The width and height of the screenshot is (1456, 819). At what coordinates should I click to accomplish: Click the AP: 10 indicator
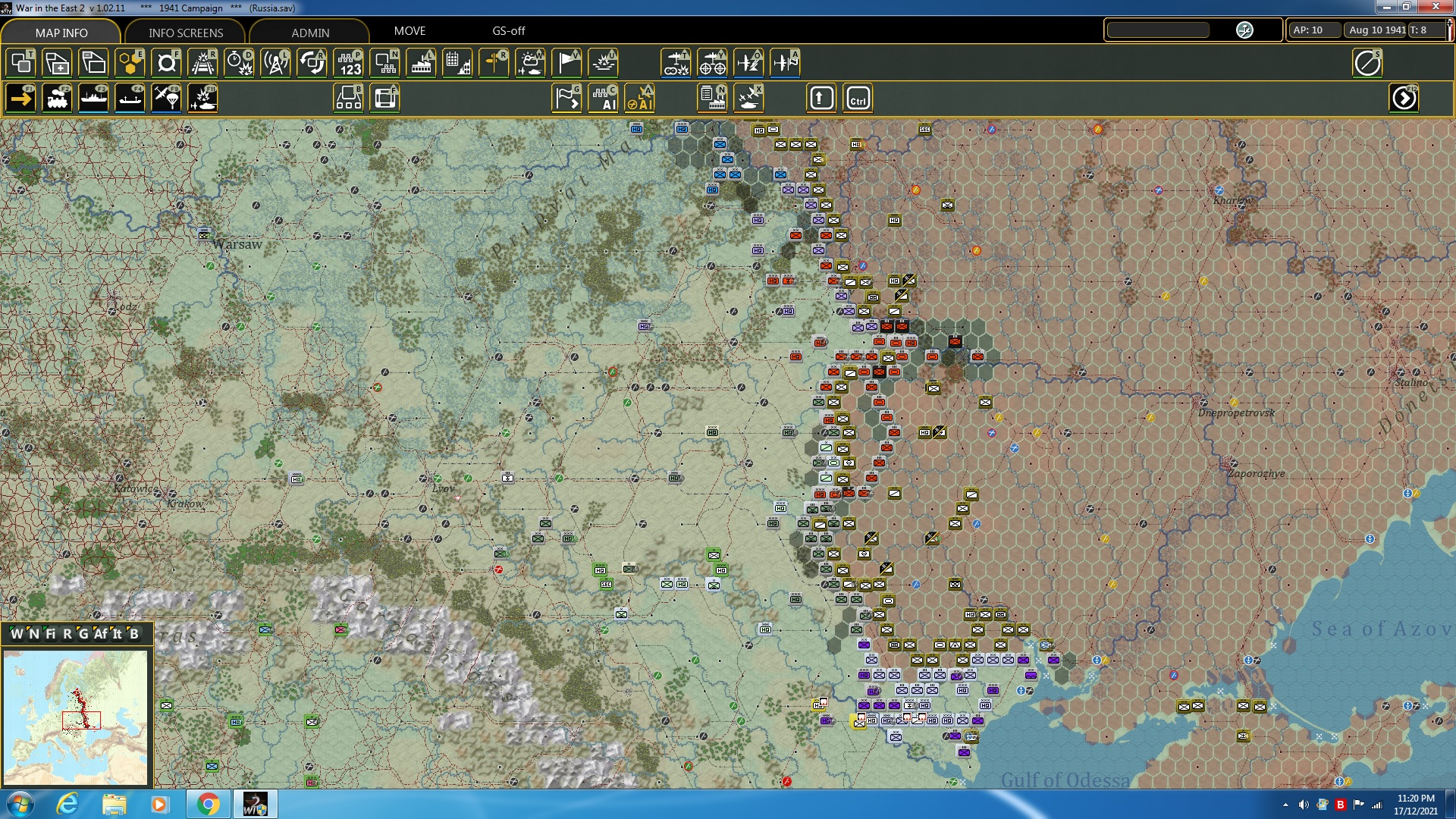[1308, 30]
